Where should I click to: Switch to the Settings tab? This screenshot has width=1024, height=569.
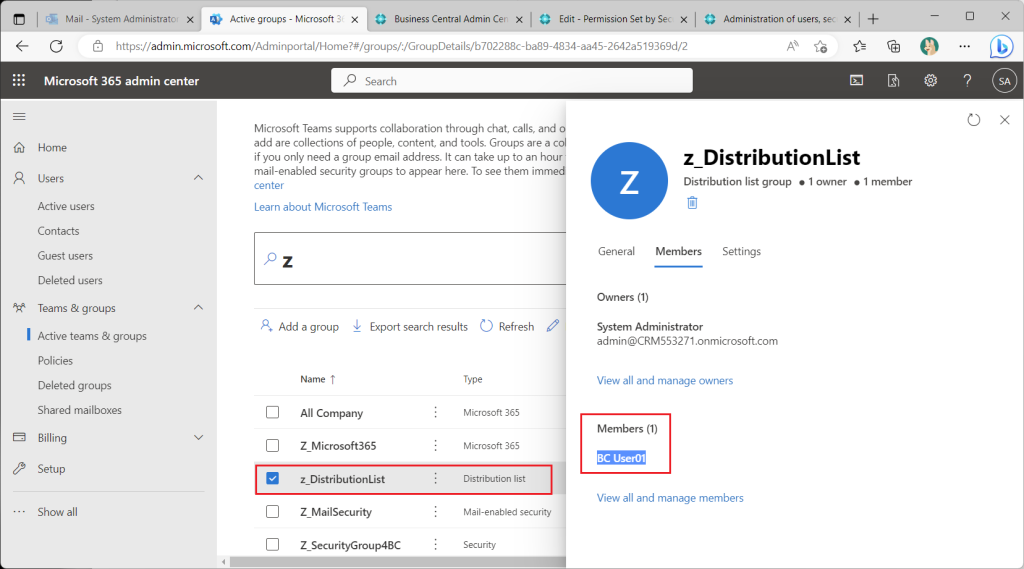pyautogui.click(x=741, y=251)
